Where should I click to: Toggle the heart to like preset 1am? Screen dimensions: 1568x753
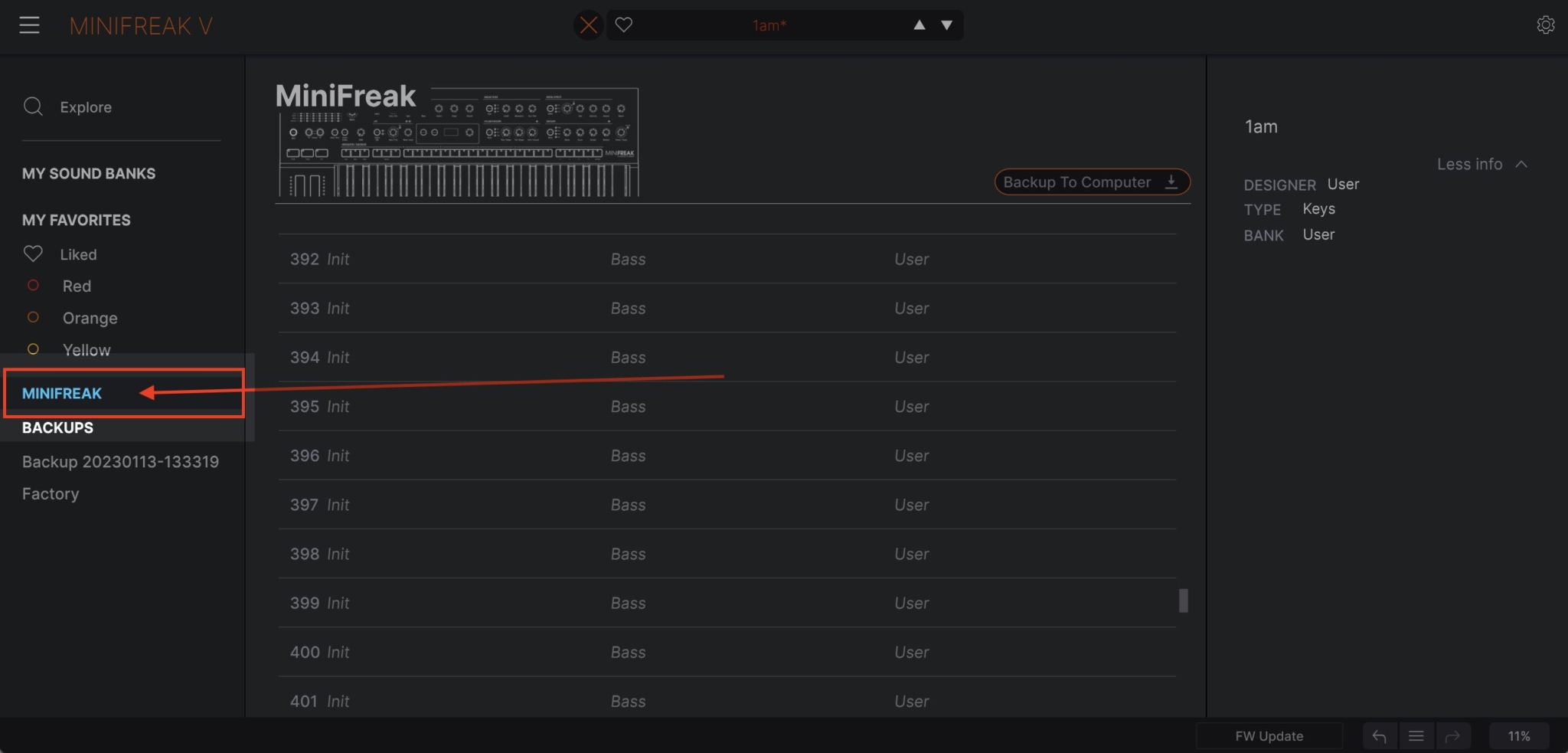(x=624, y=25)
